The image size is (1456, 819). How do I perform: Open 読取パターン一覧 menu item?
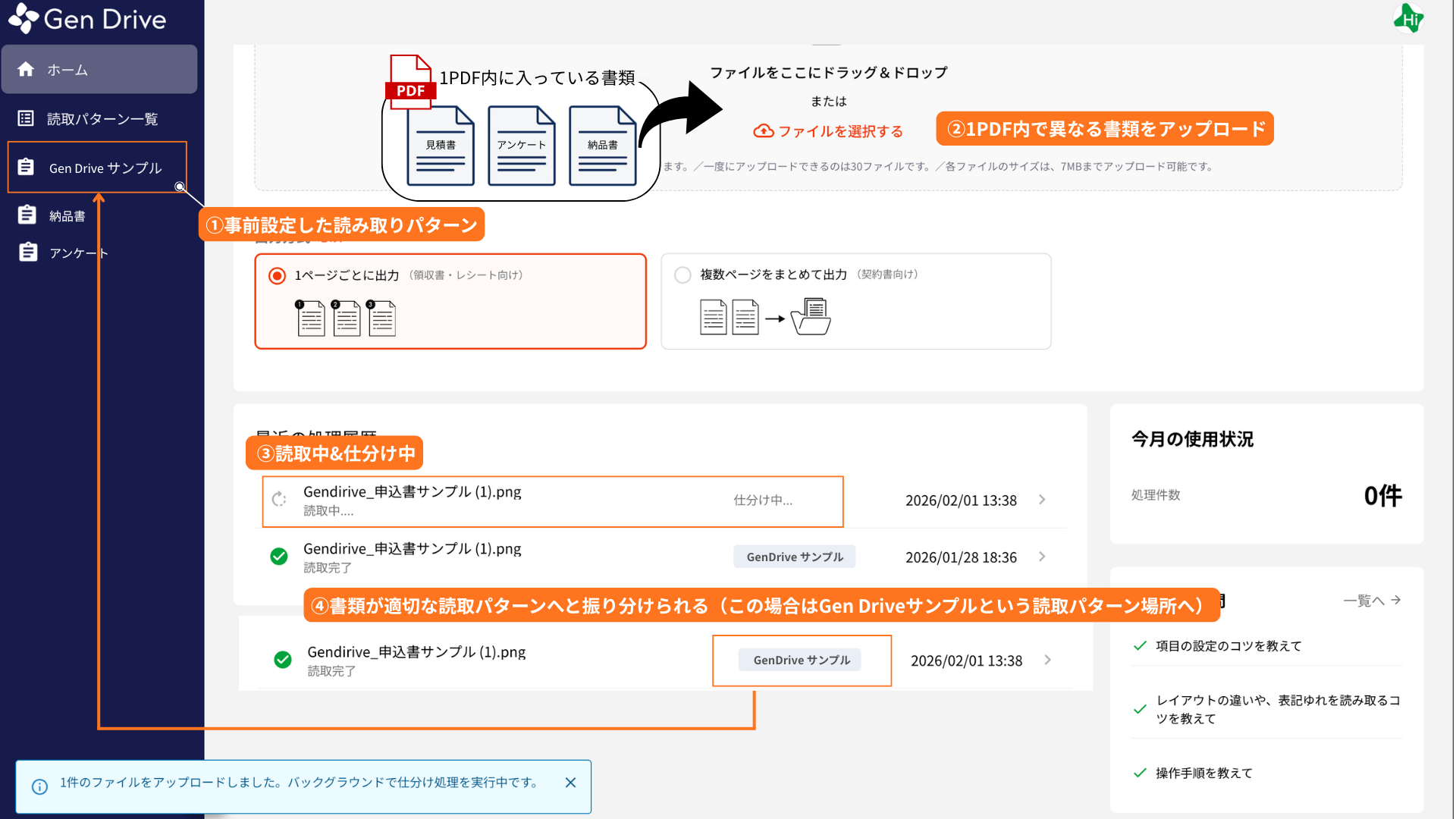click(x=102, y=118)
